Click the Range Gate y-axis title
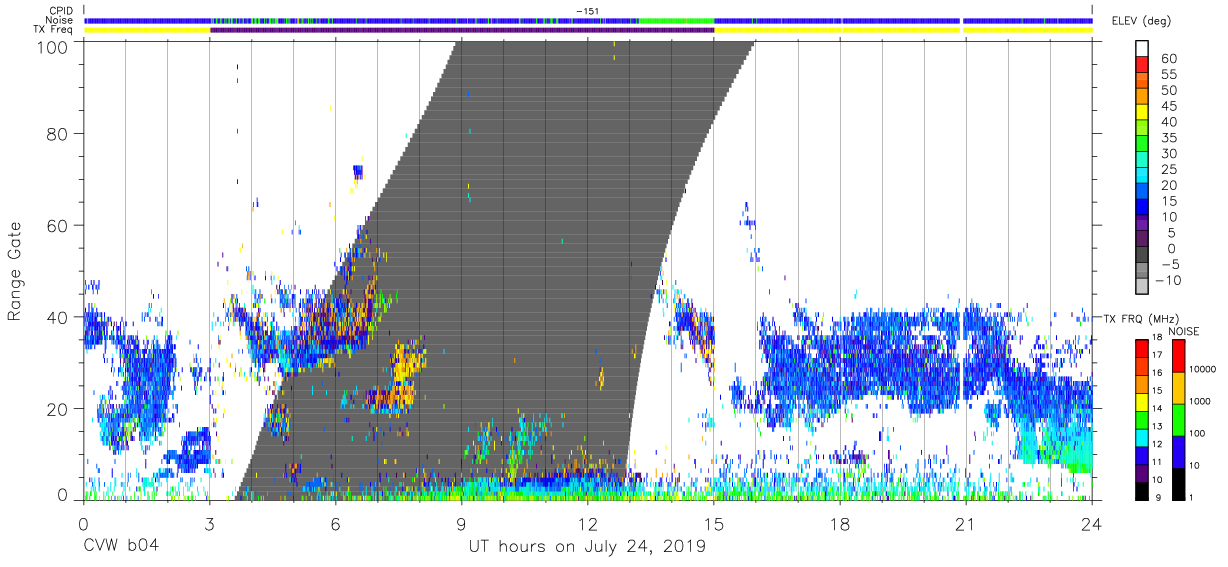This screenshot has height=567, width=1228. (15, 270)
